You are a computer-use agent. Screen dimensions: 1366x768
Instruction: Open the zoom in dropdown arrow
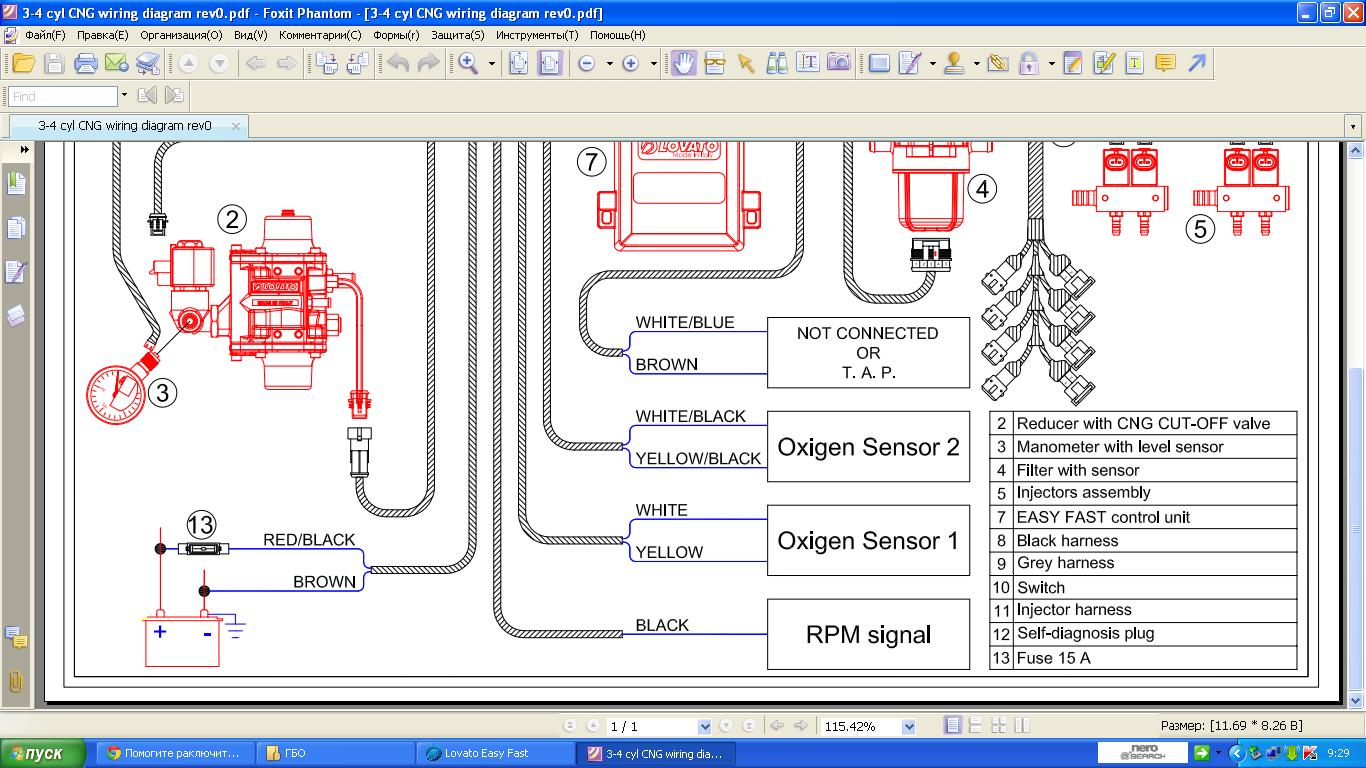tap(653, 63)
